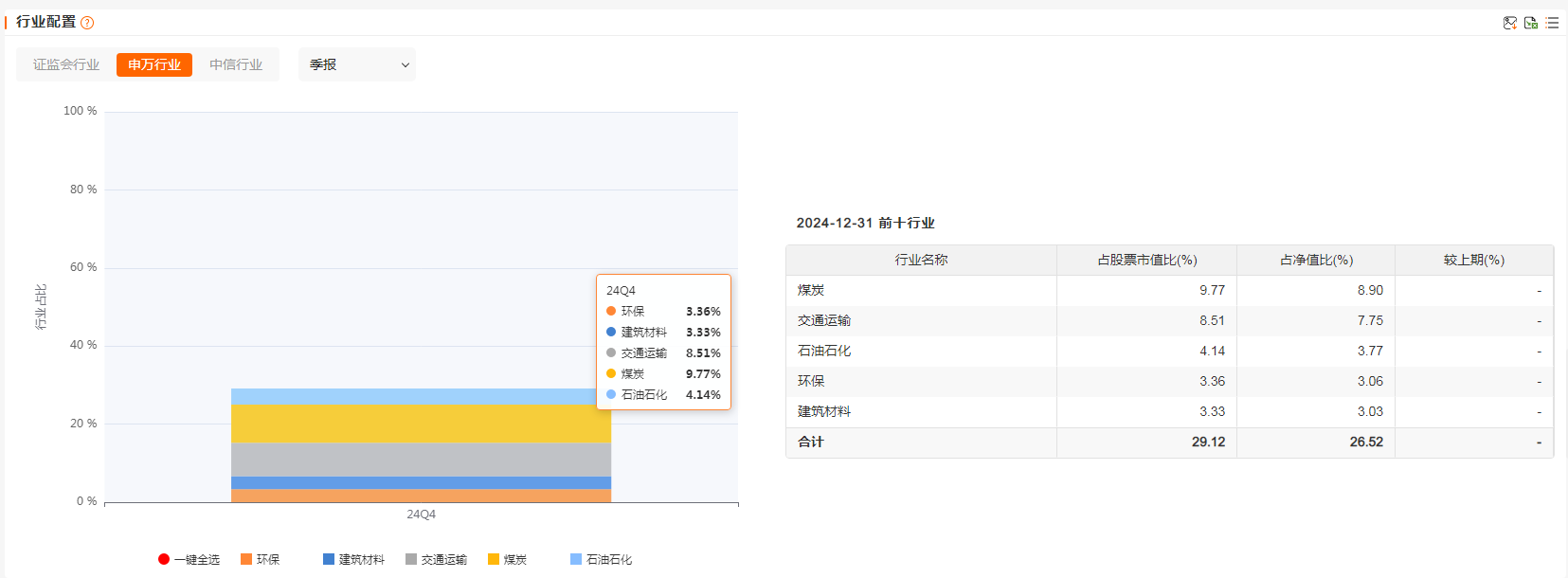Open help icon beside 行业配置
This screenshot has width=1568, height=578.
click(87, 23)
